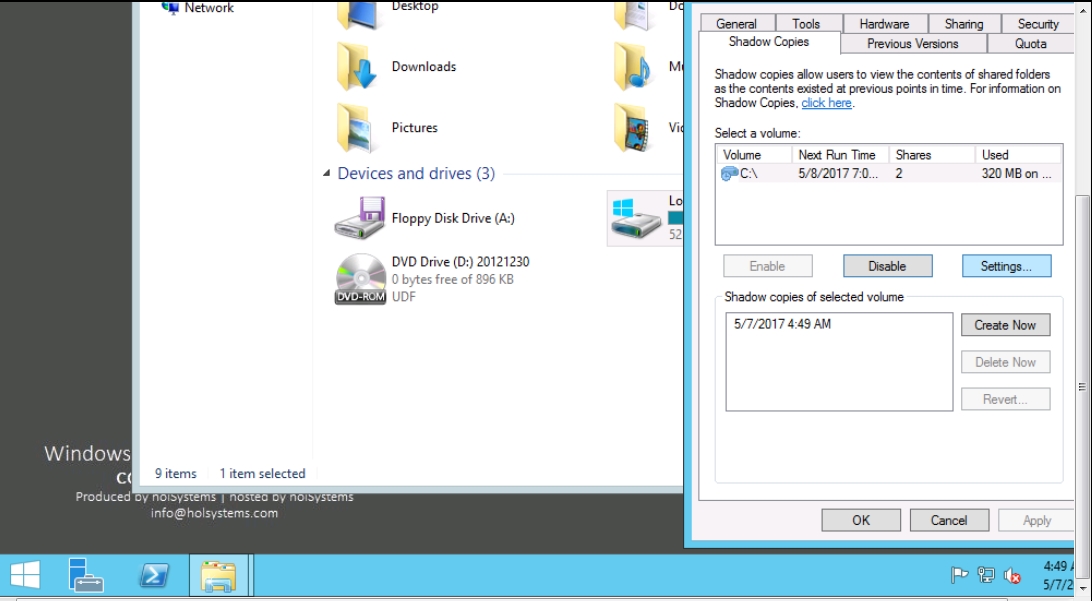Switch to the Previous Versions tab

pos(912,44)
